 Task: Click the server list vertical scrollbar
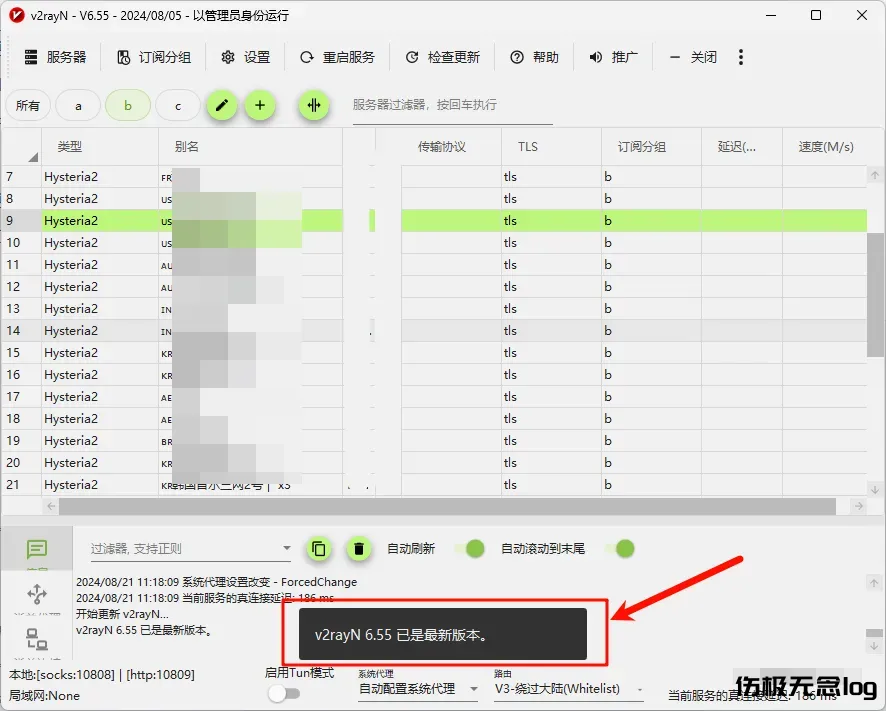click(x=875, y=294)
